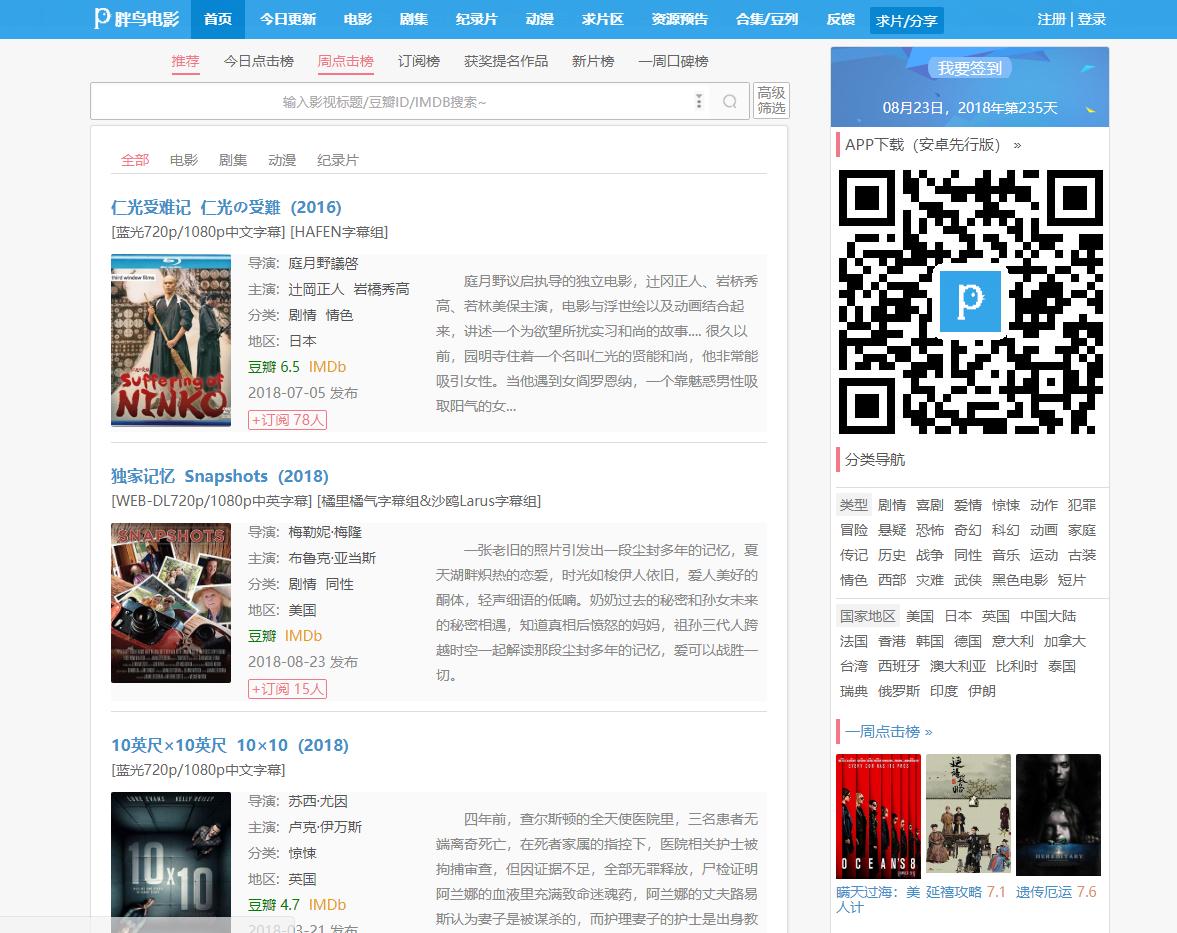The height and width of the screenshot is (933, 1177).
Task: Select the 推荐 ranking tab
Action: [x=185, y=62]
